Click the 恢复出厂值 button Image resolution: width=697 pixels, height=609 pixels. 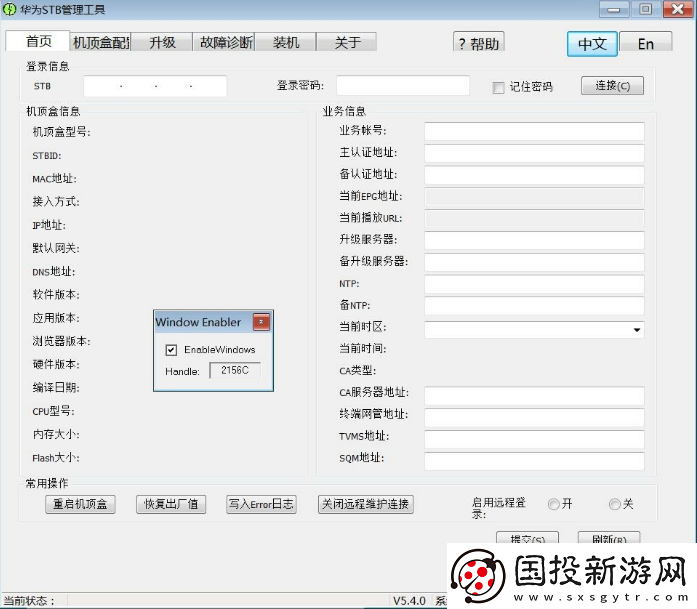[171, 504]
